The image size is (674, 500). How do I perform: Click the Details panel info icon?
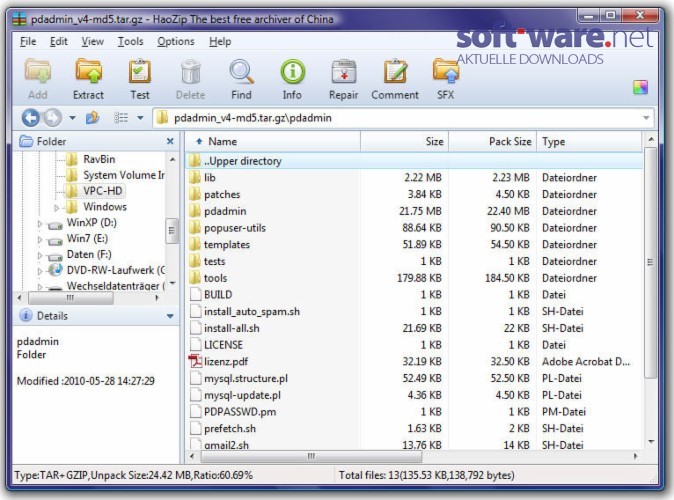[26, 316]
